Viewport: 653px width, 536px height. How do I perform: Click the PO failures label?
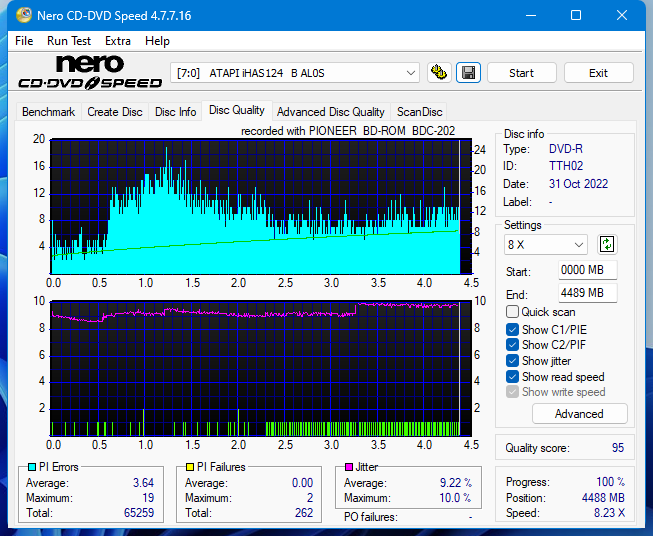click(371, 517)
